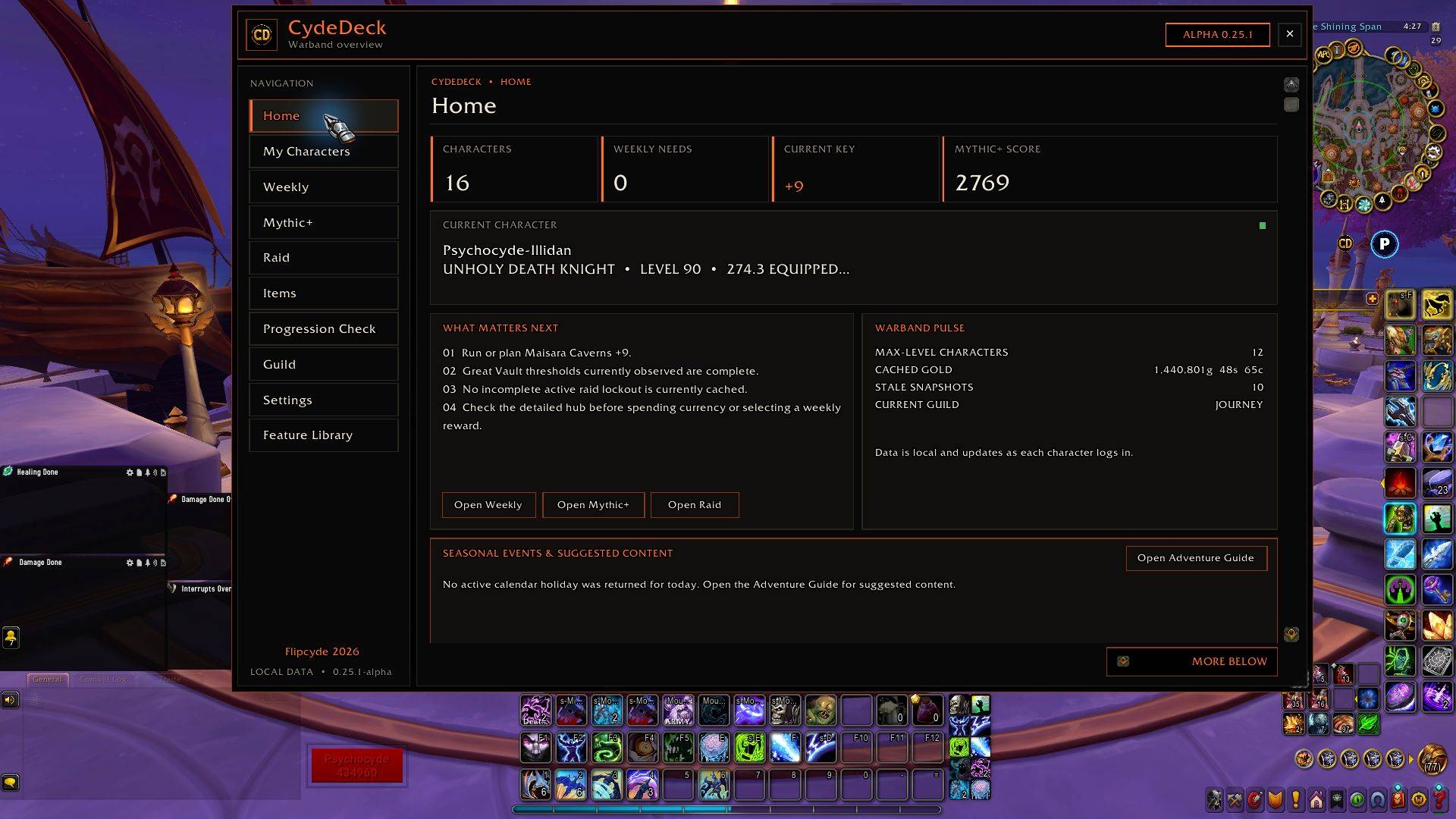Open the Shop gold coin micro button
Screen dimensions: 1456x819
click(x=1419, y=799)
